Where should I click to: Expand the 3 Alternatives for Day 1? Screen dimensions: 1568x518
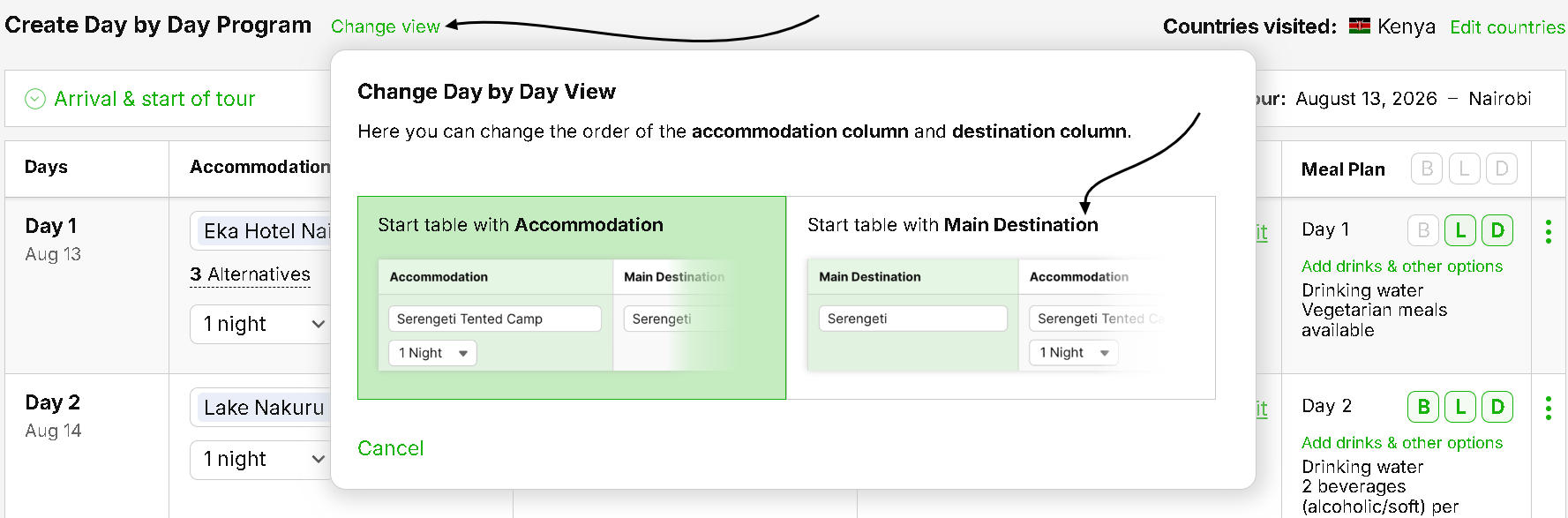(x=250, y=274)
